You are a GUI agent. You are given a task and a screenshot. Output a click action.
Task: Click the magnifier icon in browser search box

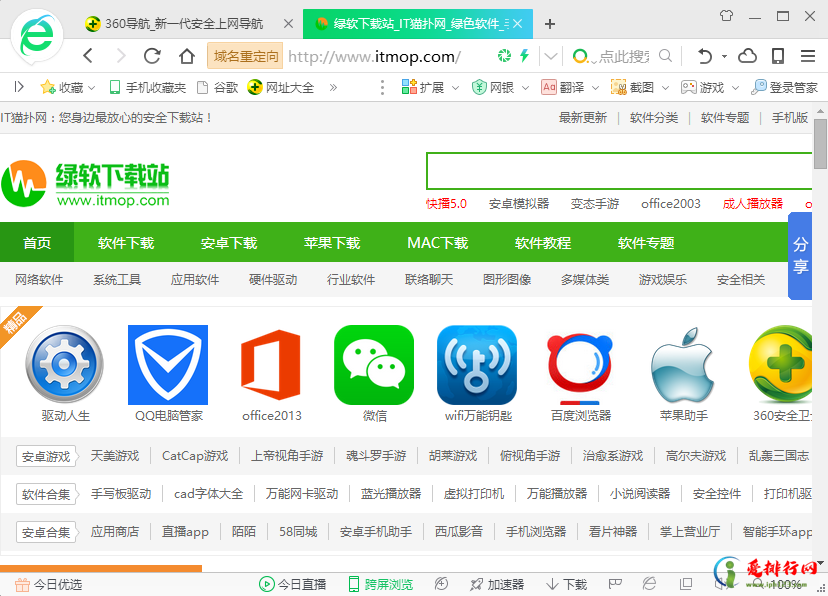point(665,55)
